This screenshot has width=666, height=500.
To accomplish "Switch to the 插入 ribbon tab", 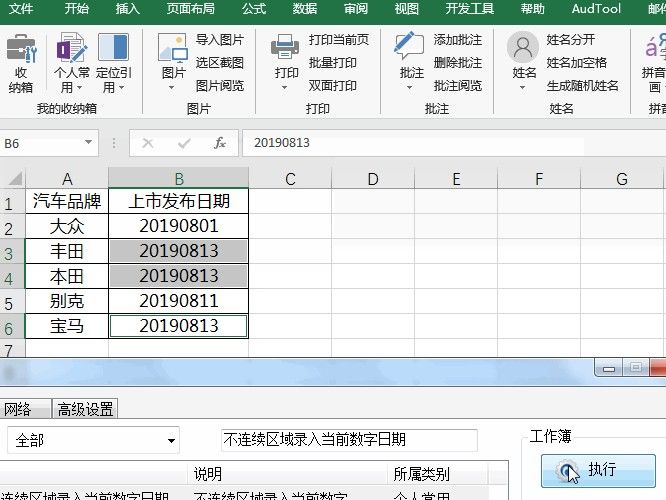I will click(x=127, y=8).
